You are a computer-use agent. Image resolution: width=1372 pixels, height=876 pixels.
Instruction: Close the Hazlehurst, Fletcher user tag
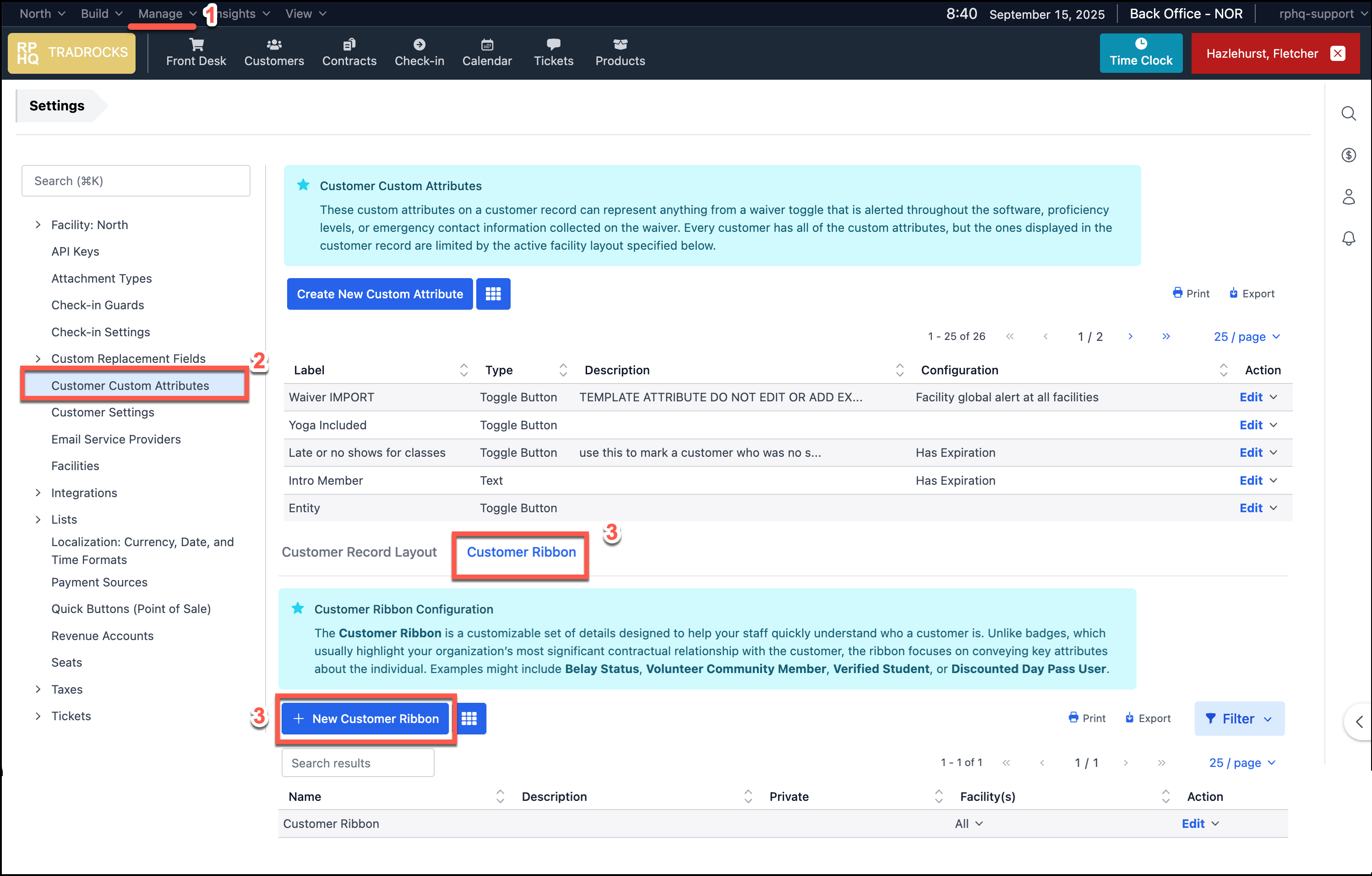(x=1338, y=54)
